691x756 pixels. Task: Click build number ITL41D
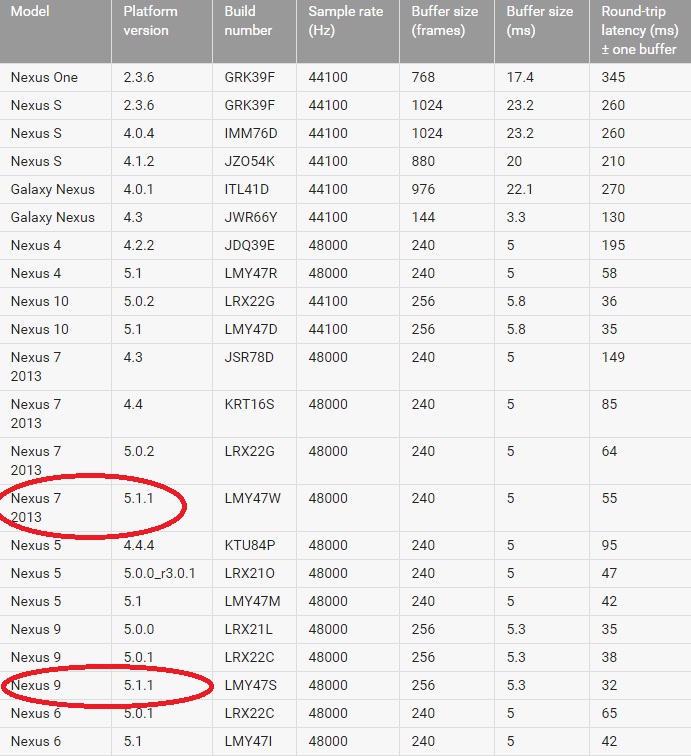246,189
